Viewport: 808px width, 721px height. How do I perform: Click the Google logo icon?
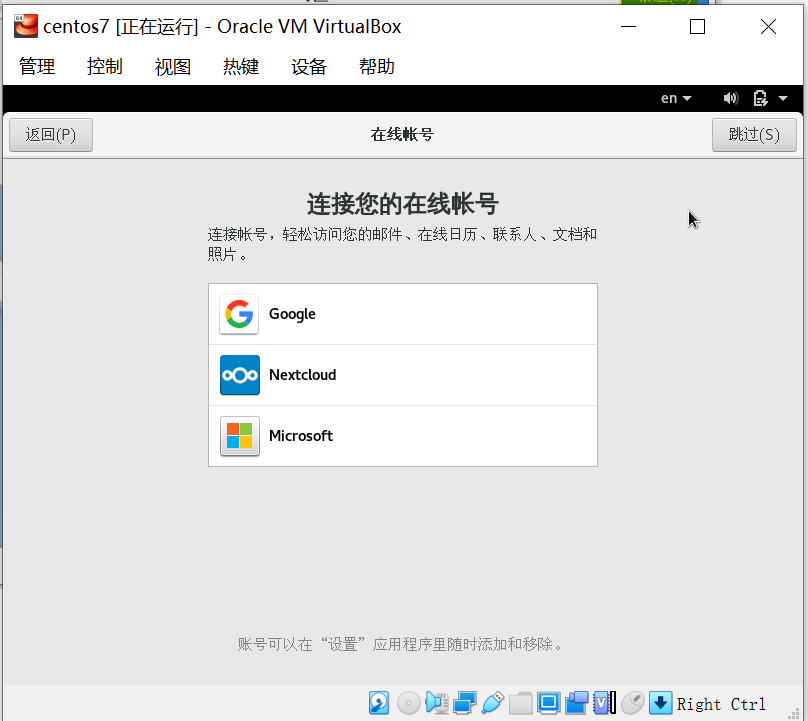239,314
